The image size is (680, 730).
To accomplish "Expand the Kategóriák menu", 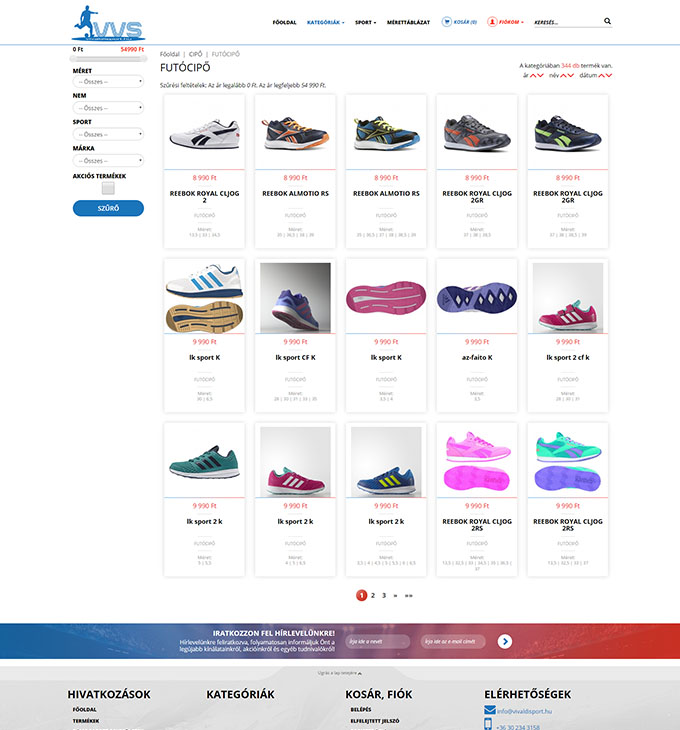I will click(325, 22).
